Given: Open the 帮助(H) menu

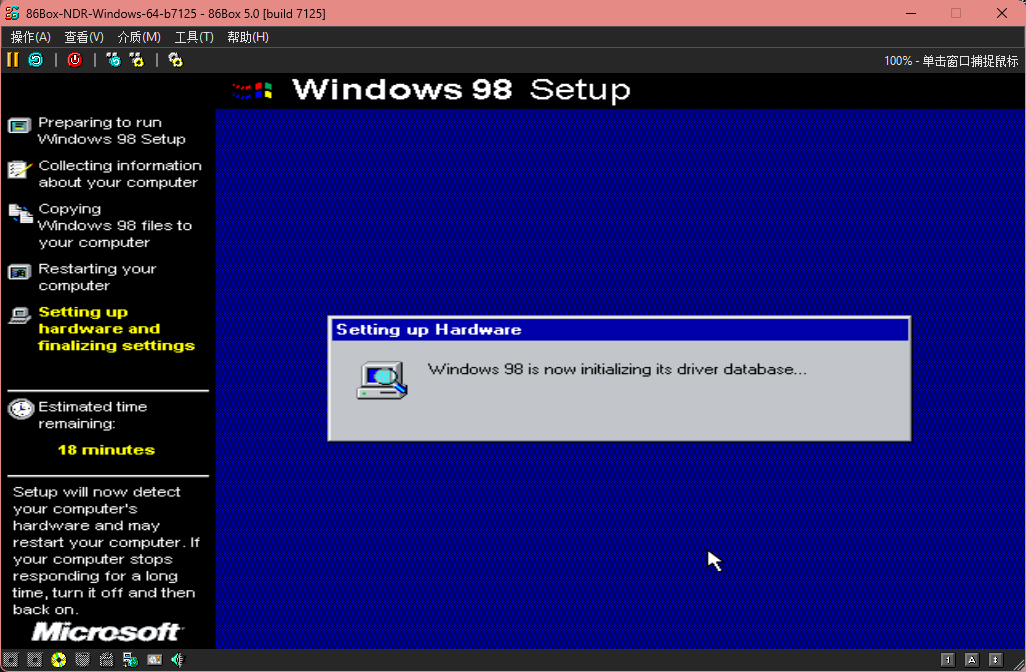Looking at the screenshot, I should point(248,37).
